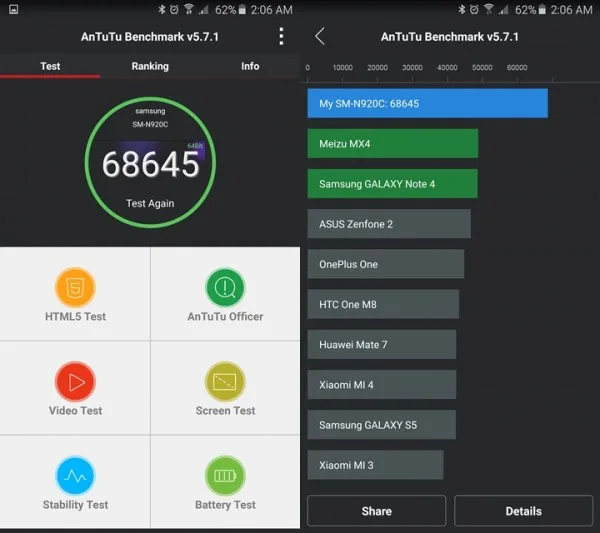Viewport: 600px width, 533px height.
Task: Tap the 68645 score number
Action: [x=150, y=164]
